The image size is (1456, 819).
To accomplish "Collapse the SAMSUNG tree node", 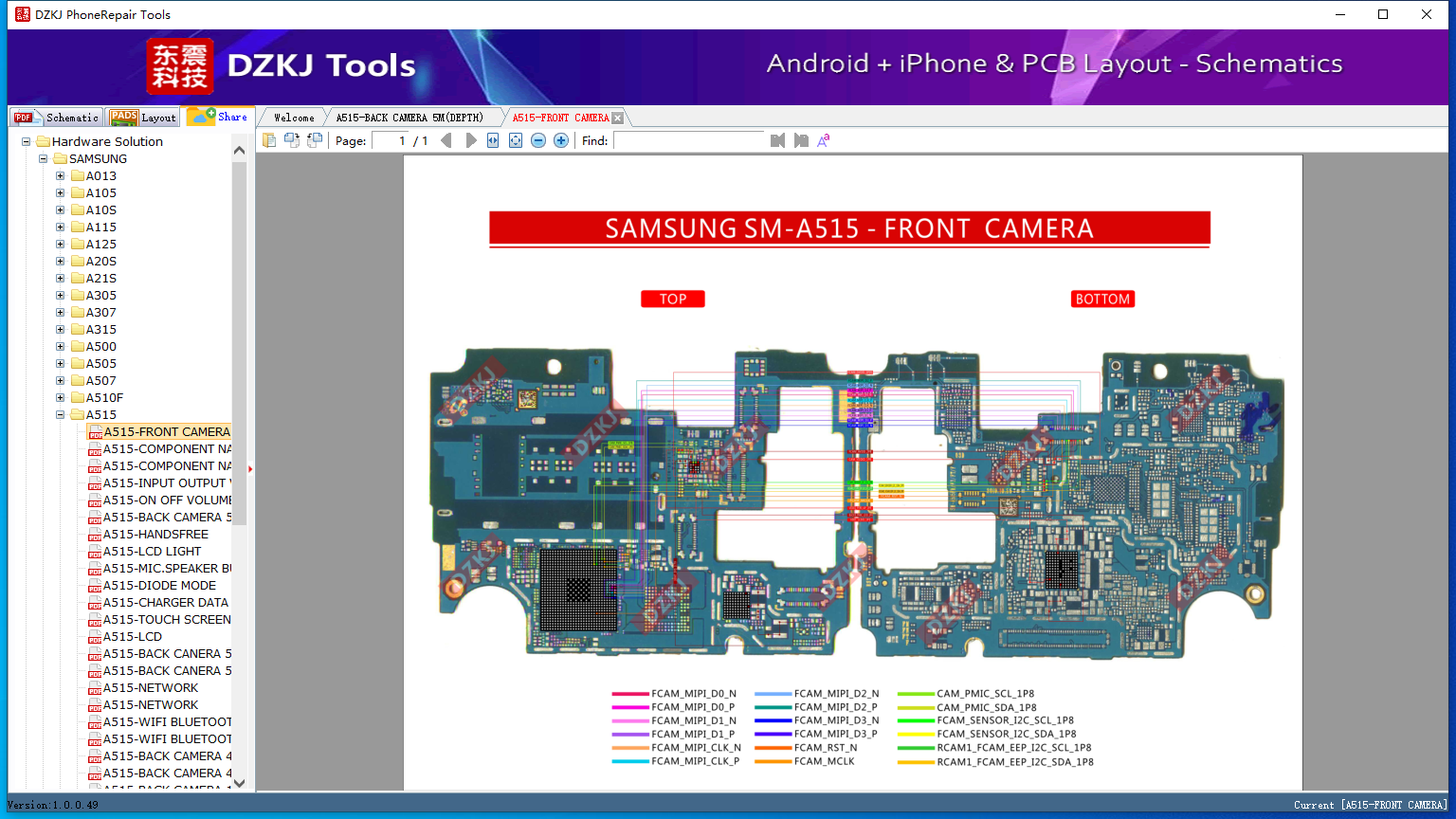I will [43, 158].
